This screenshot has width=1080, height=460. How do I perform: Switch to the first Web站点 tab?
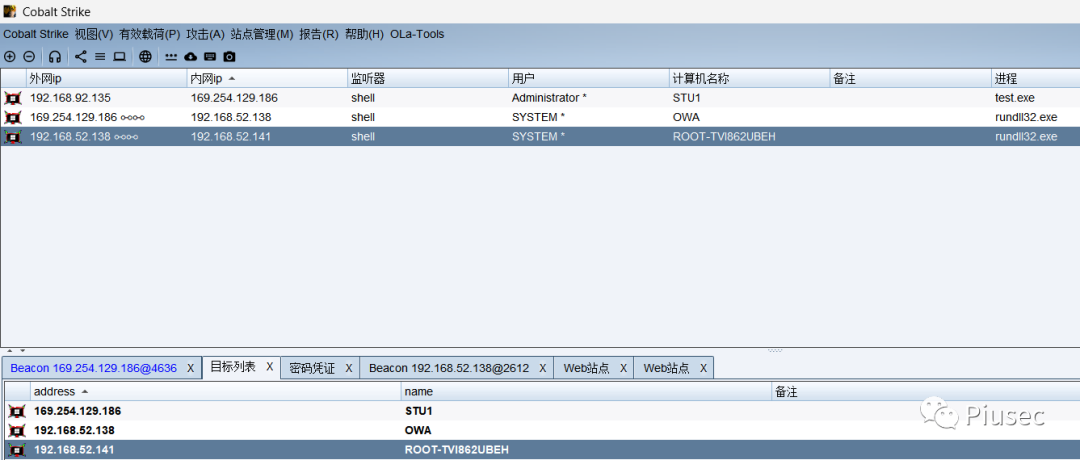(586, 368)
